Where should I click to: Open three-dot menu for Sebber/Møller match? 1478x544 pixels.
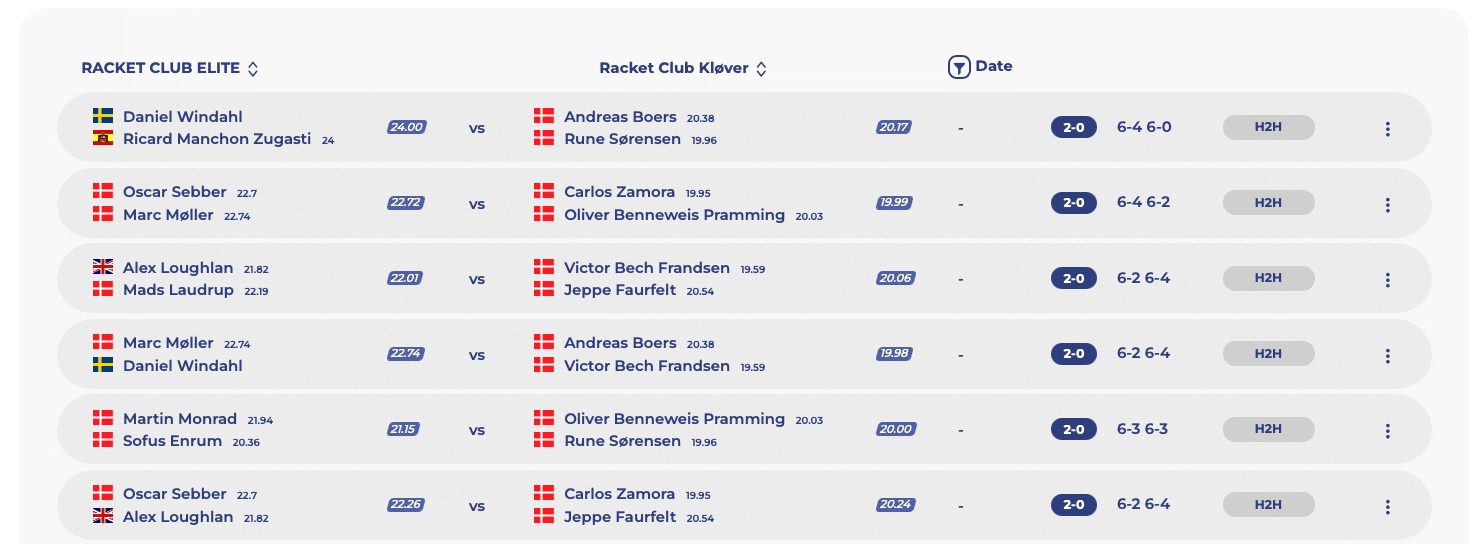[x=1387, y=204]
